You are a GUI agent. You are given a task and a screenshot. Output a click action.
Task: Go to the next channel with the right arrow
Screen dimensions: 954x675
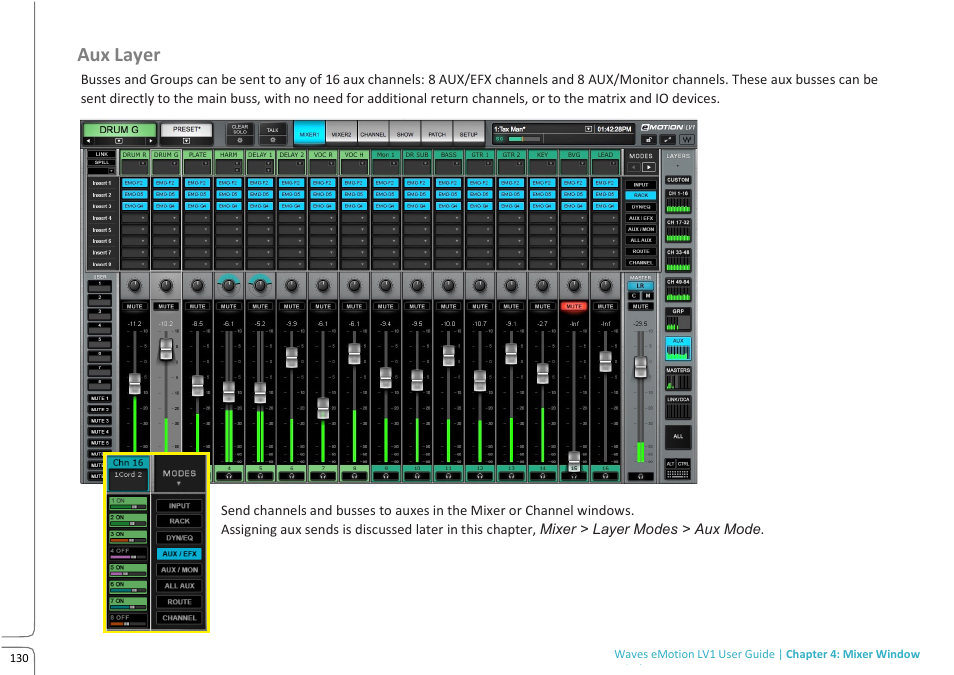tap(150, 141)
